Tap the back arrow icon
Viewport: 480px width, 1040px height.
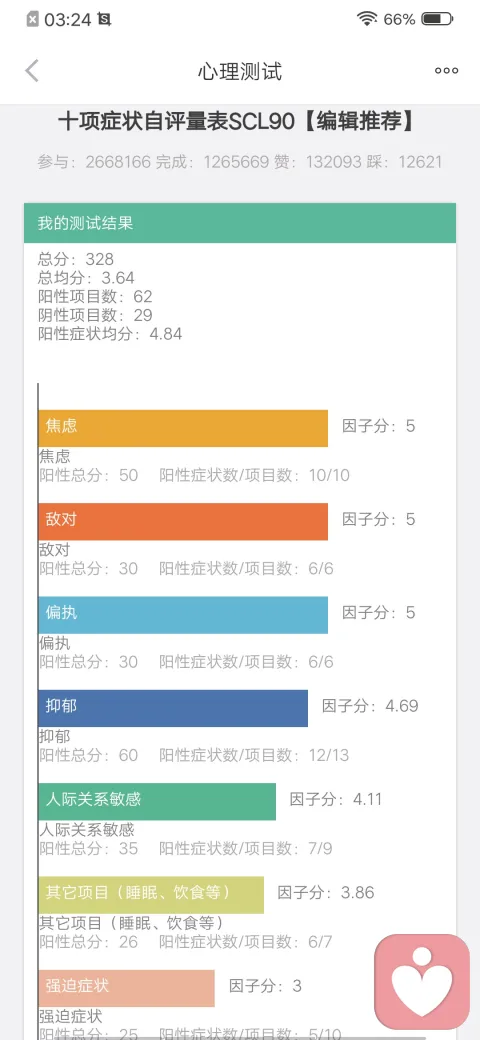click(x=32, y=70)
